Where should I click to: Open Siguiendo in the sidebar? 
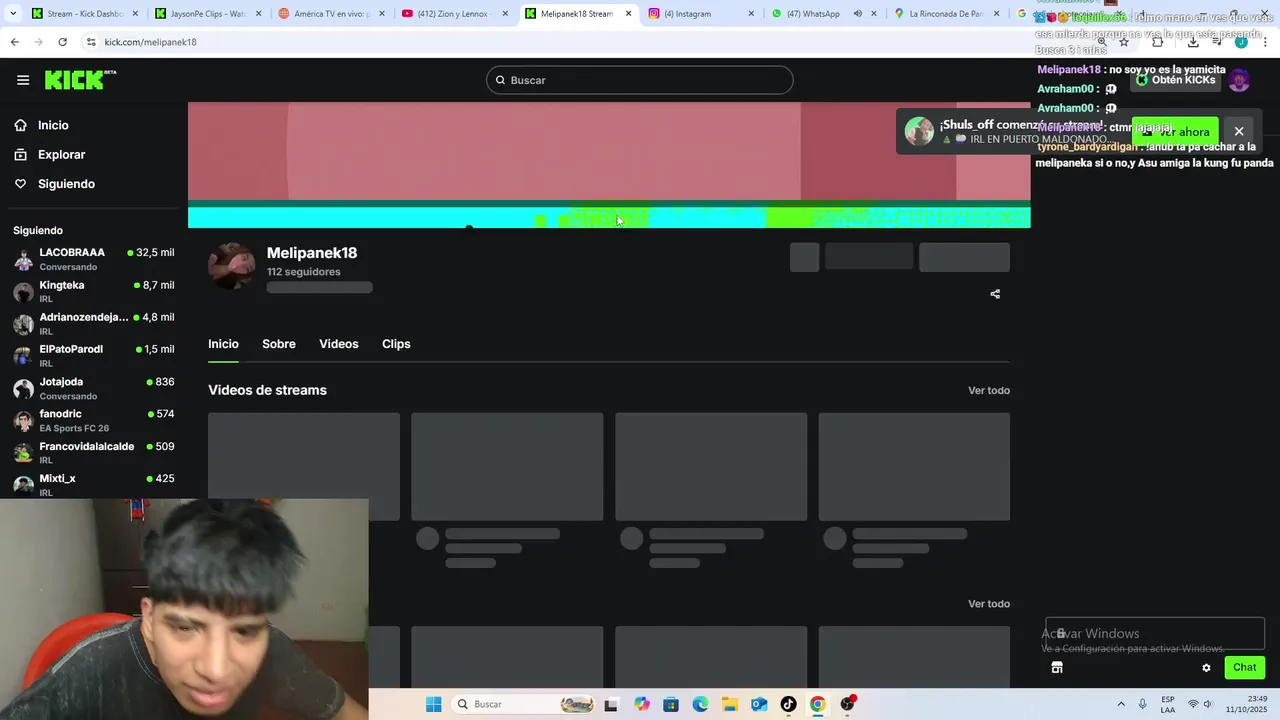[x=66, y=184]
